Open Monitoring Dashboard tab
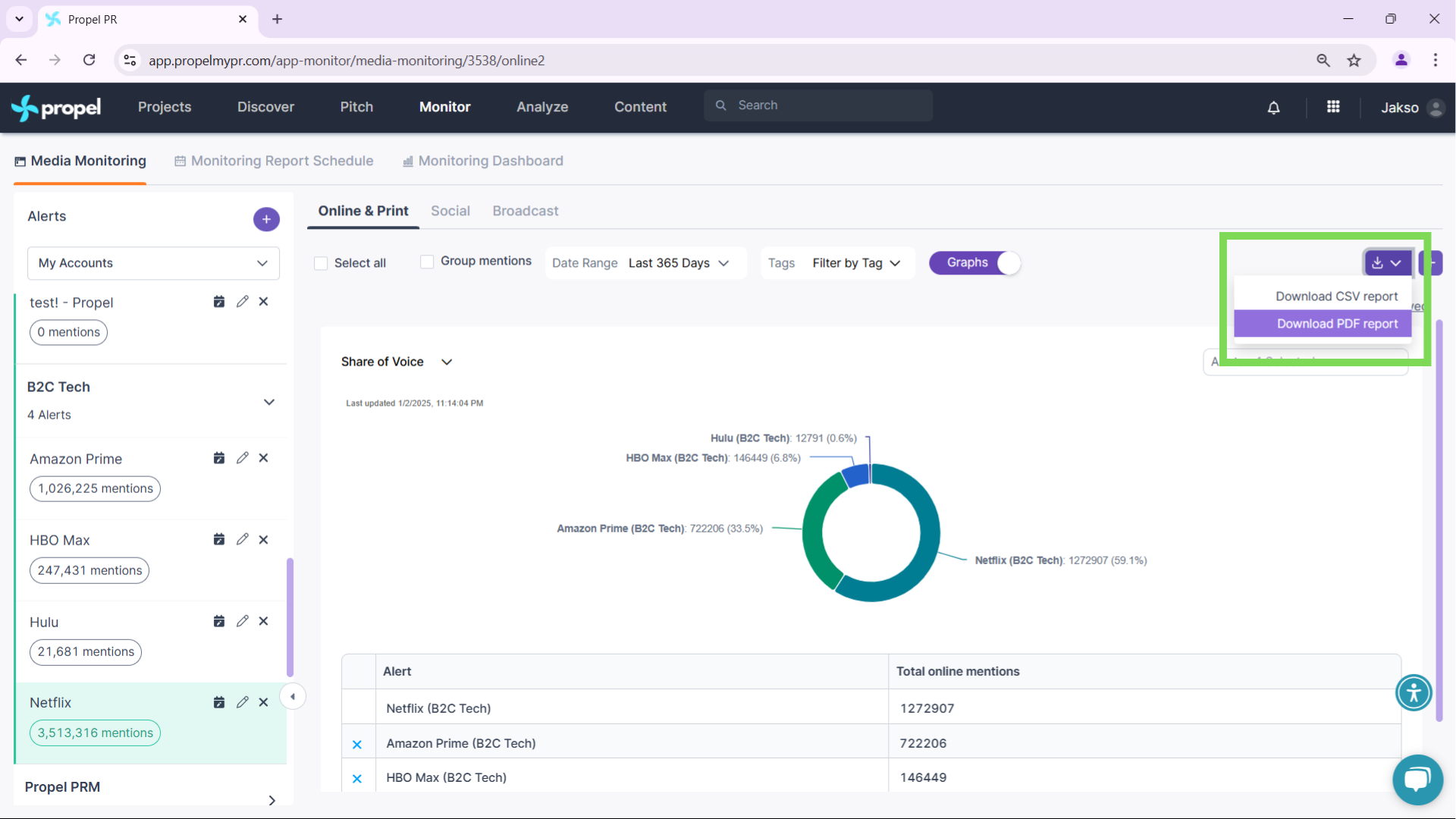The width and height of the screenshot is (1456, 819). coord(482,161)
